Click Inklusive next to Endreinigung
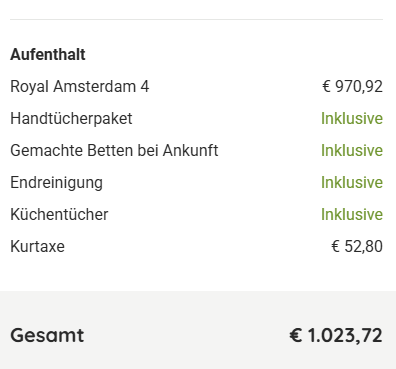396x369 pixels. point(352,182)
